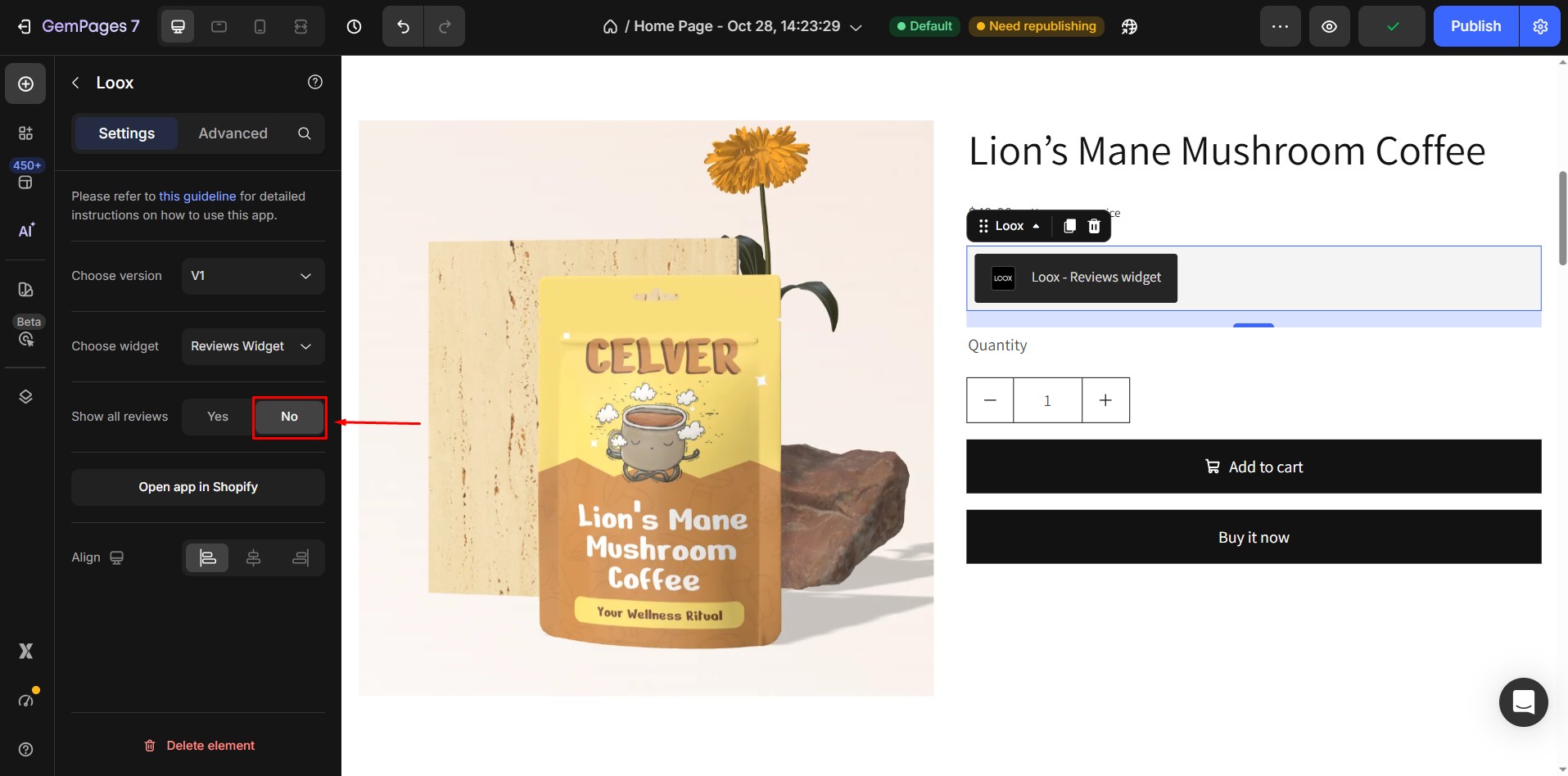Delete Loox element via trash icon
Viewport: 1568px width, 776px height.
pyautogui.click(x=1094, y=226)
